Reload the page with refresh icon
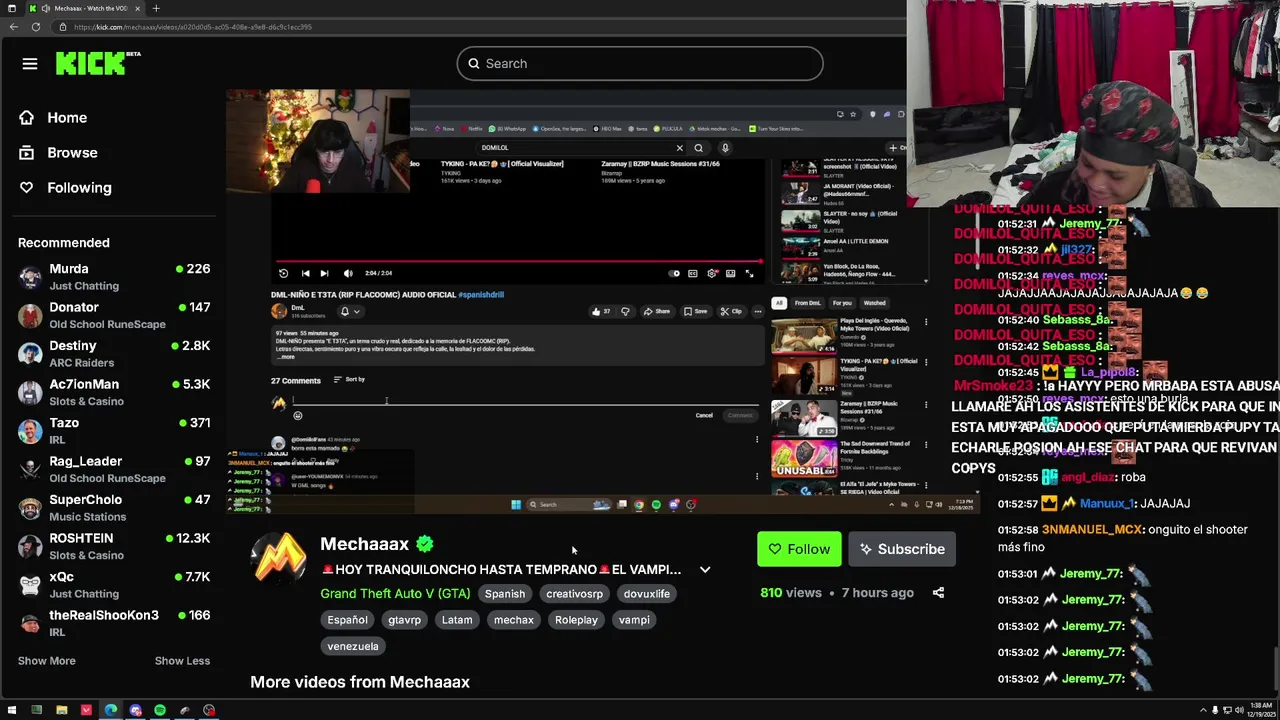This screenshot has width=1280, height=720. (x=36, y=27)
